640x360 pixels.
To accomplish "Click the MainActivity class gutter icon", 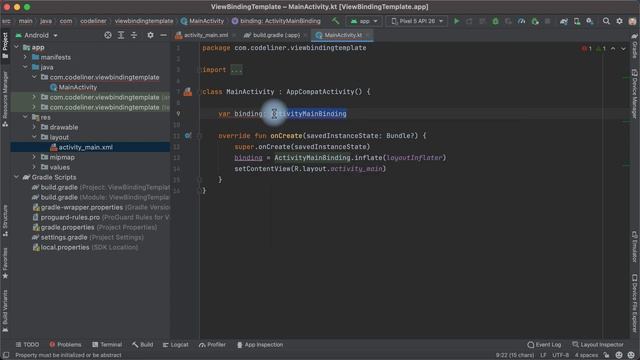I will 187,92.
